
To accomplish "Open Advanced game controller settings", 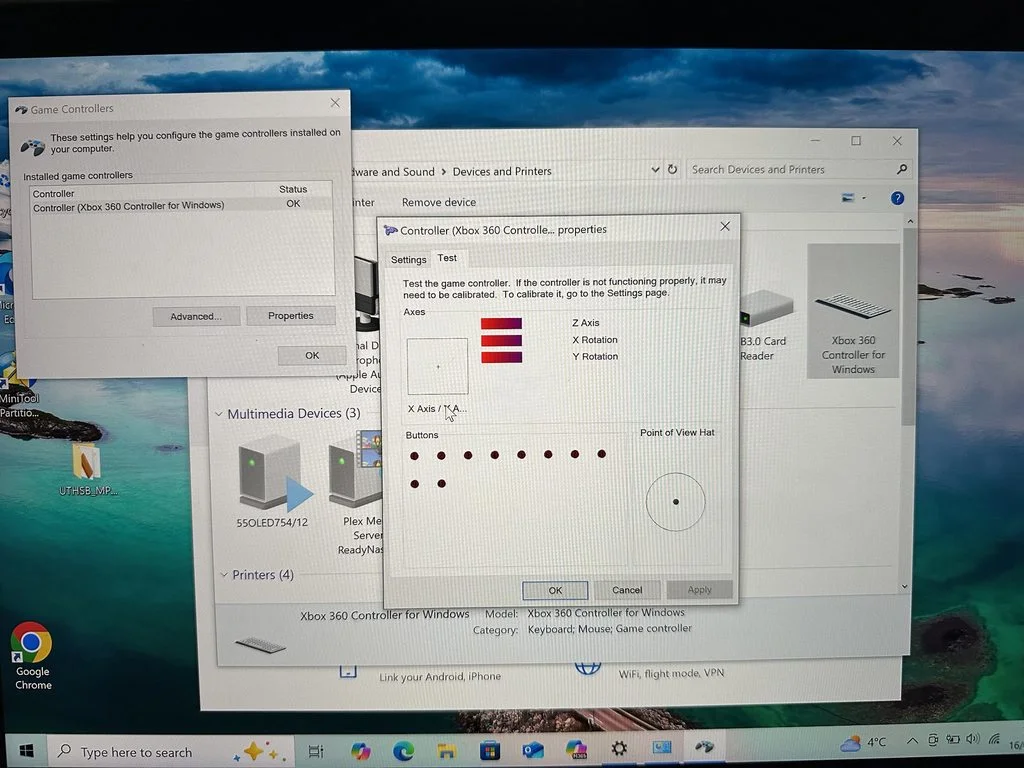I will (x=196, y=316).
